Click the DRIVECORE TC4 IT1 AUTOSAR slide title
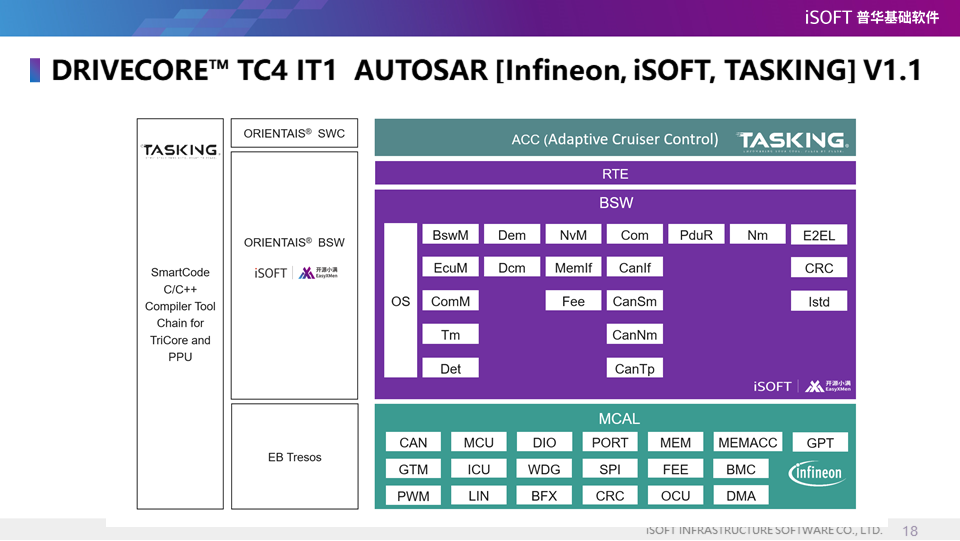Screen dimensions: 960x541 (487, 70)
